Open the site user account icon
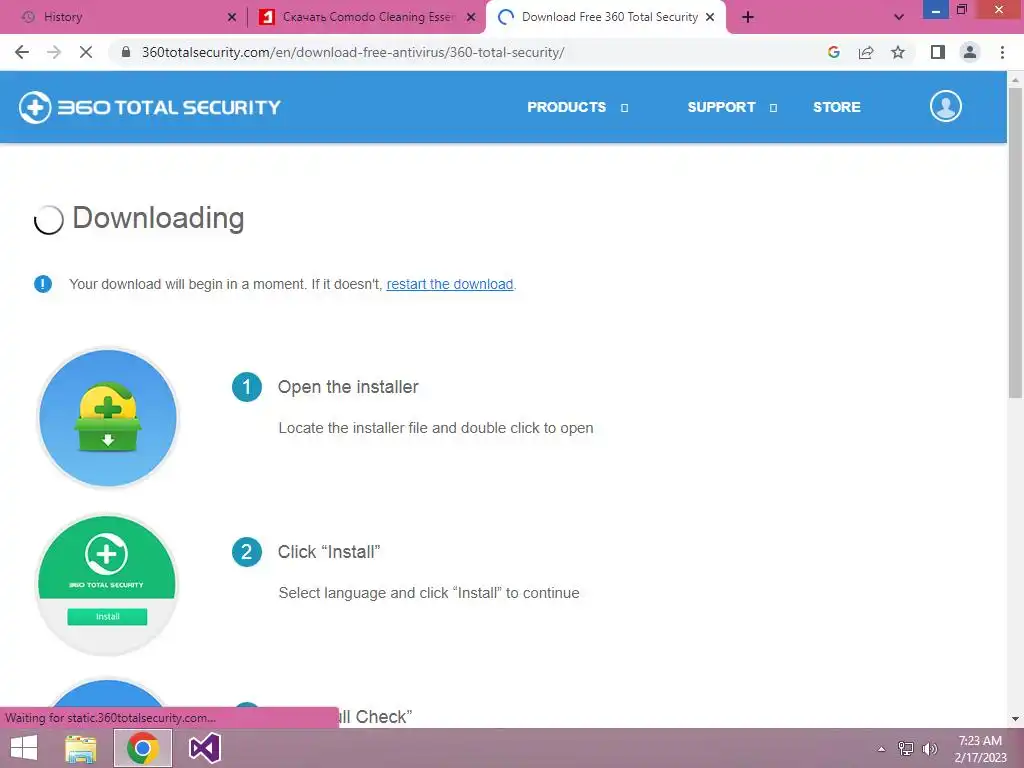This screenshot has height=768, width=1024. 946,106
